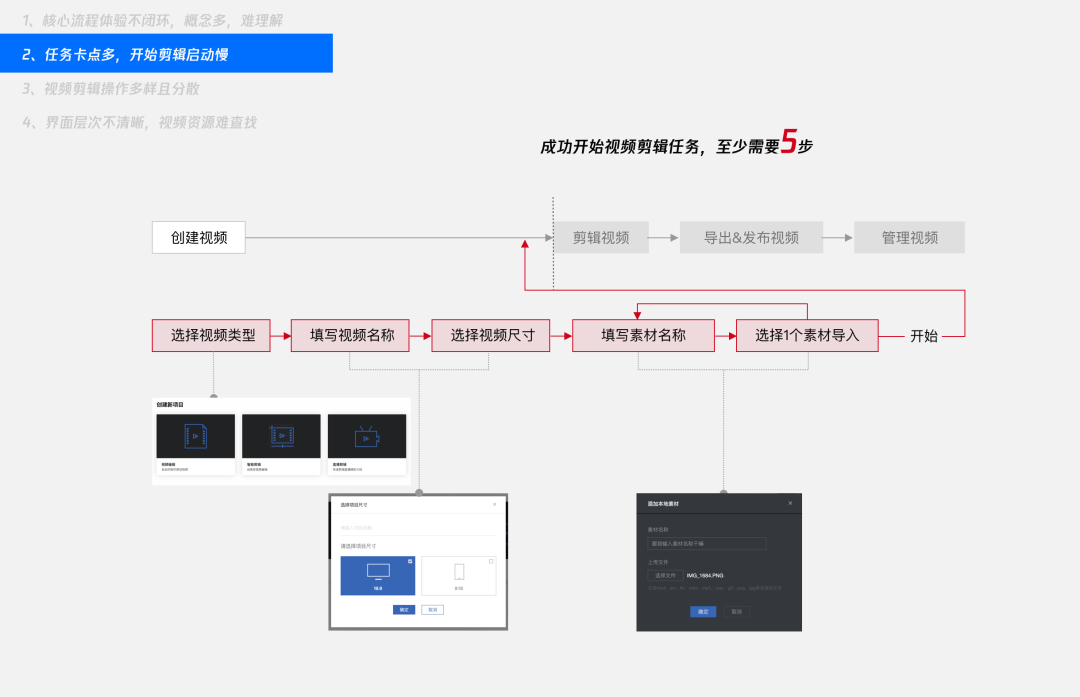Click blue confirm button in dark dialog
1080x697 pixels.
tap(703, 612)
